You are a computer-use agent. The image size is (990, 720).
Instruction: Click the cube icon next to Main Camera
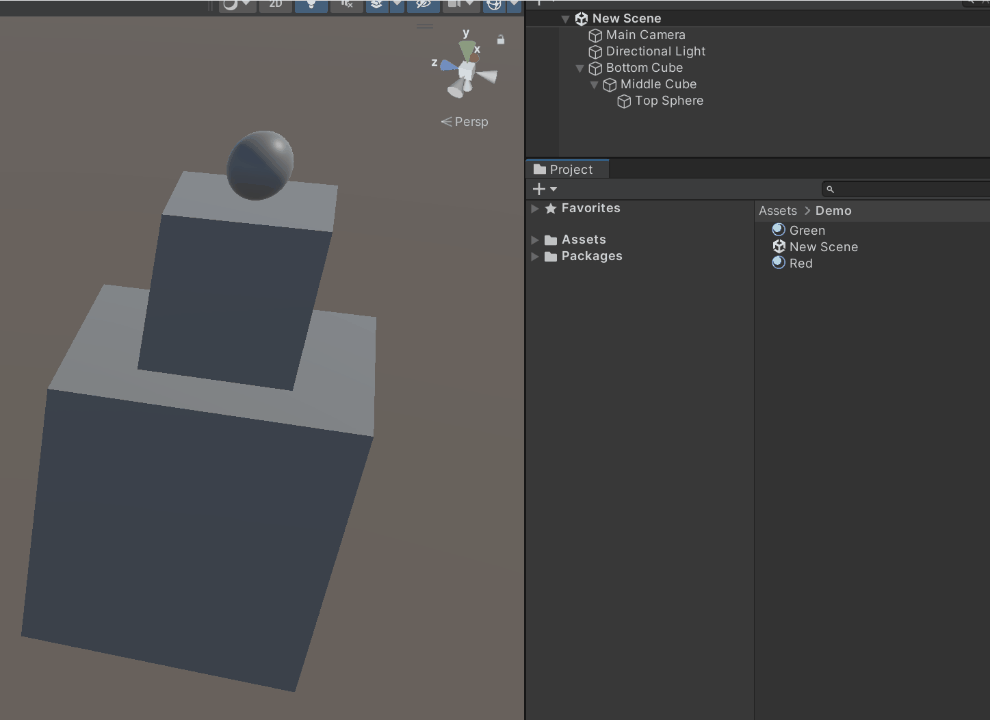(x=595, y=35)
